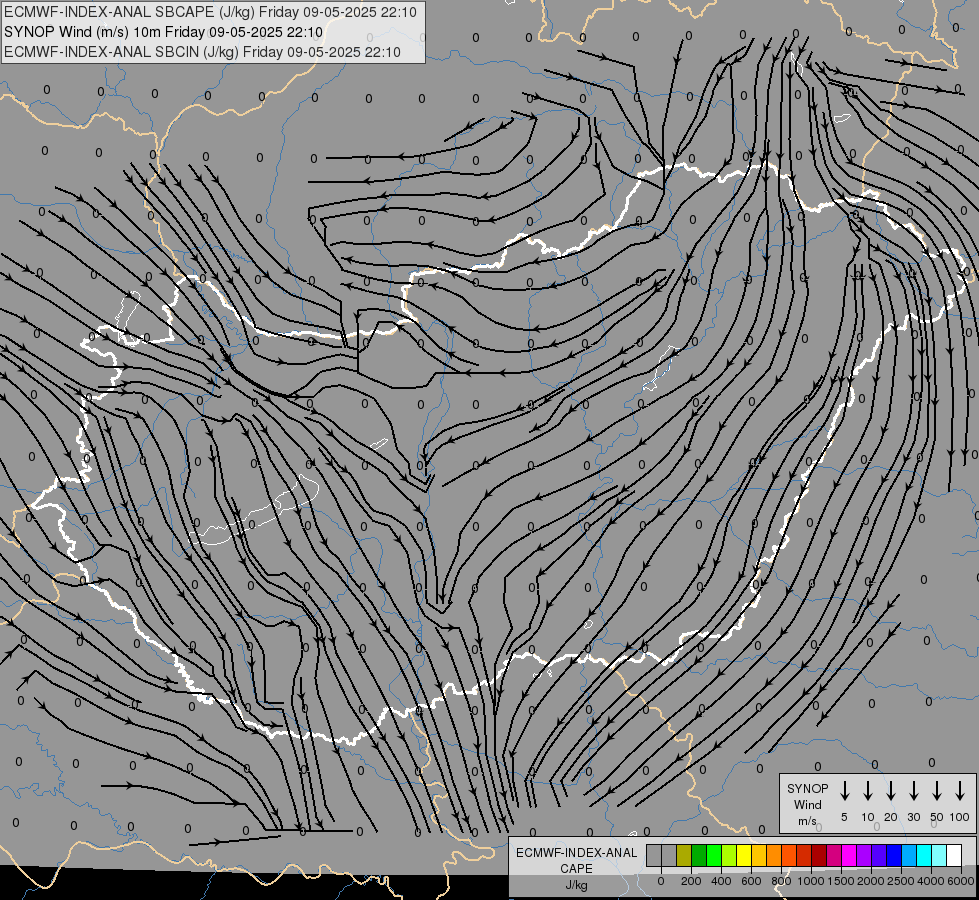979x900 pixels.
Task: Click the wind arrow above the 10 label
Action: pos(867,790)
